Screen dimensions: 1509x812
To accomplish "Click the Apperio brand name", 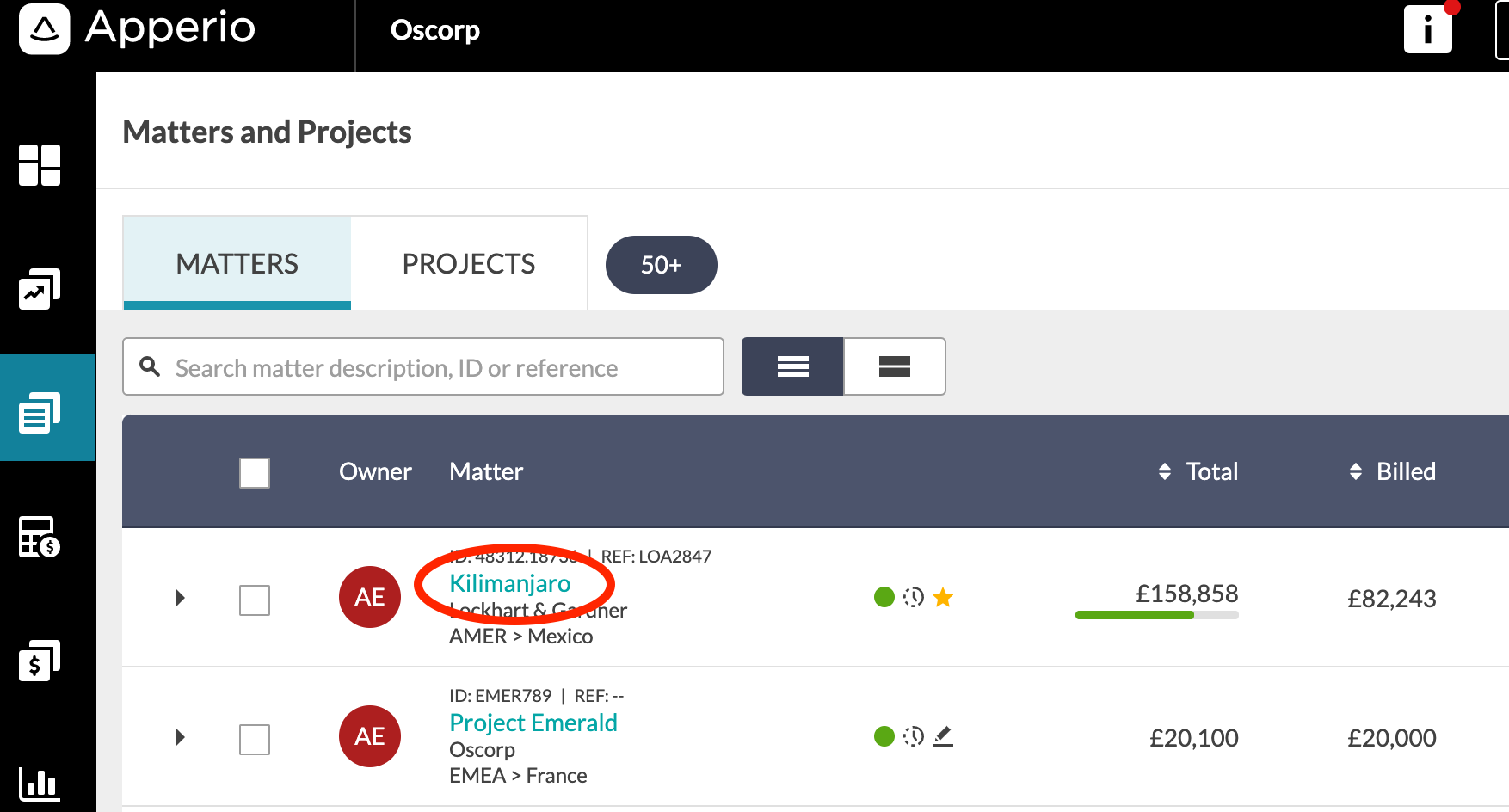I will pos(170,28).
